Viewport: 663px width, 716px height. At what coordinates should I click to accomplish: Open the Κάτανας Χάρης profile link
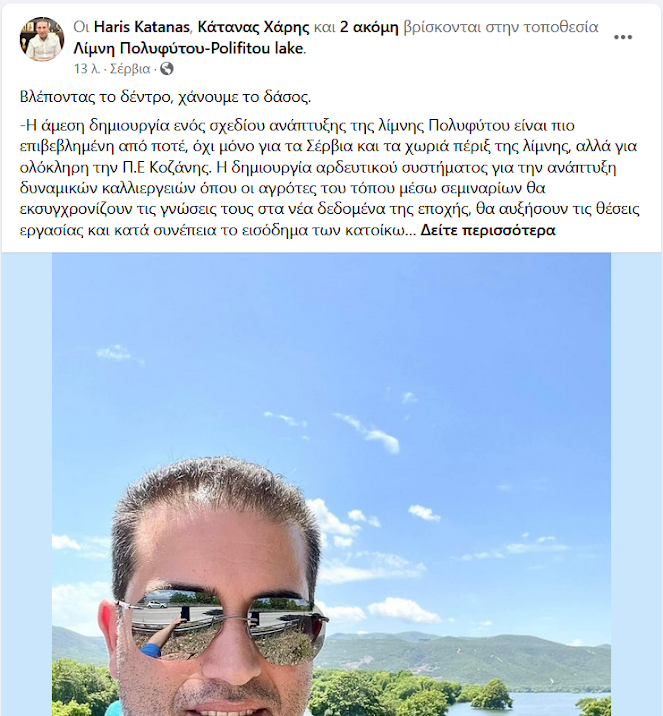coord(253,27)
